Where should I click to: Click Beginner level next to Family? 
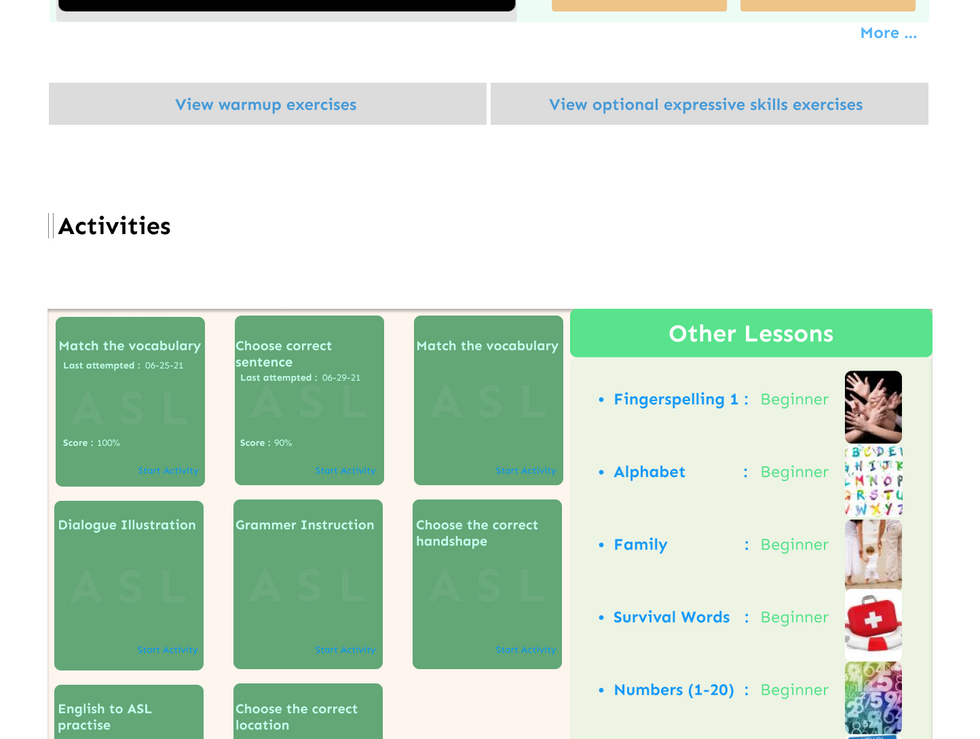(794, 545)
